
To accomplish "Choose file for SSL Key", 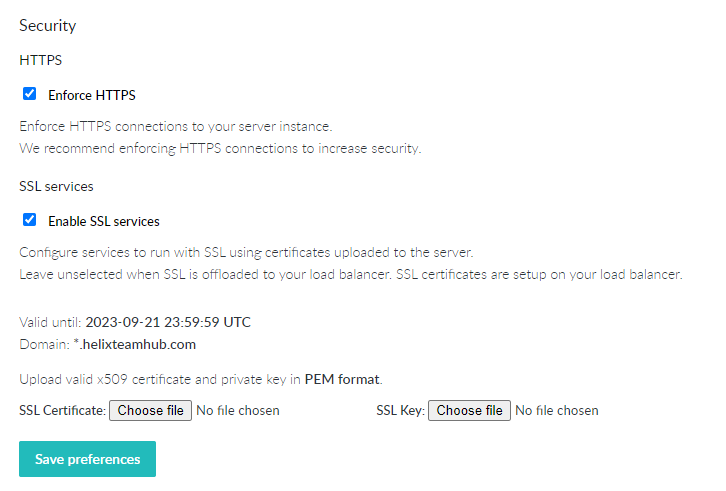I will (x=469, y=410).
